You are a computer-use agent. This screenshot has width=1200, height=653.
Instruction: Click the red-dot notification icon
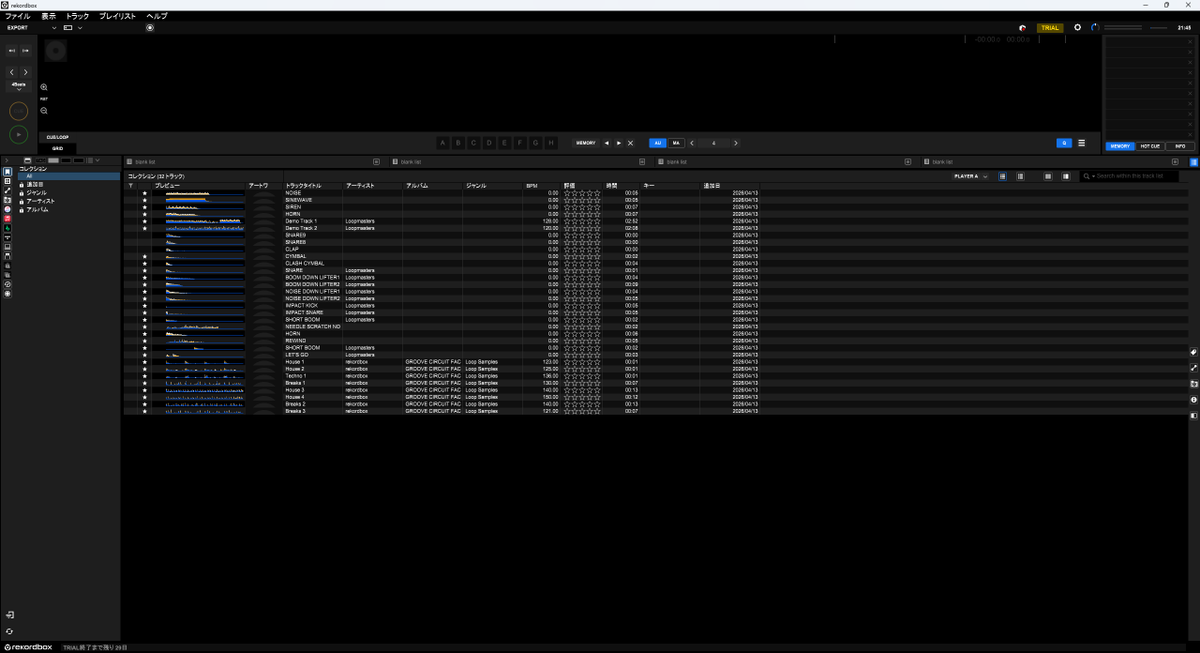click(x=1022, y=28)
